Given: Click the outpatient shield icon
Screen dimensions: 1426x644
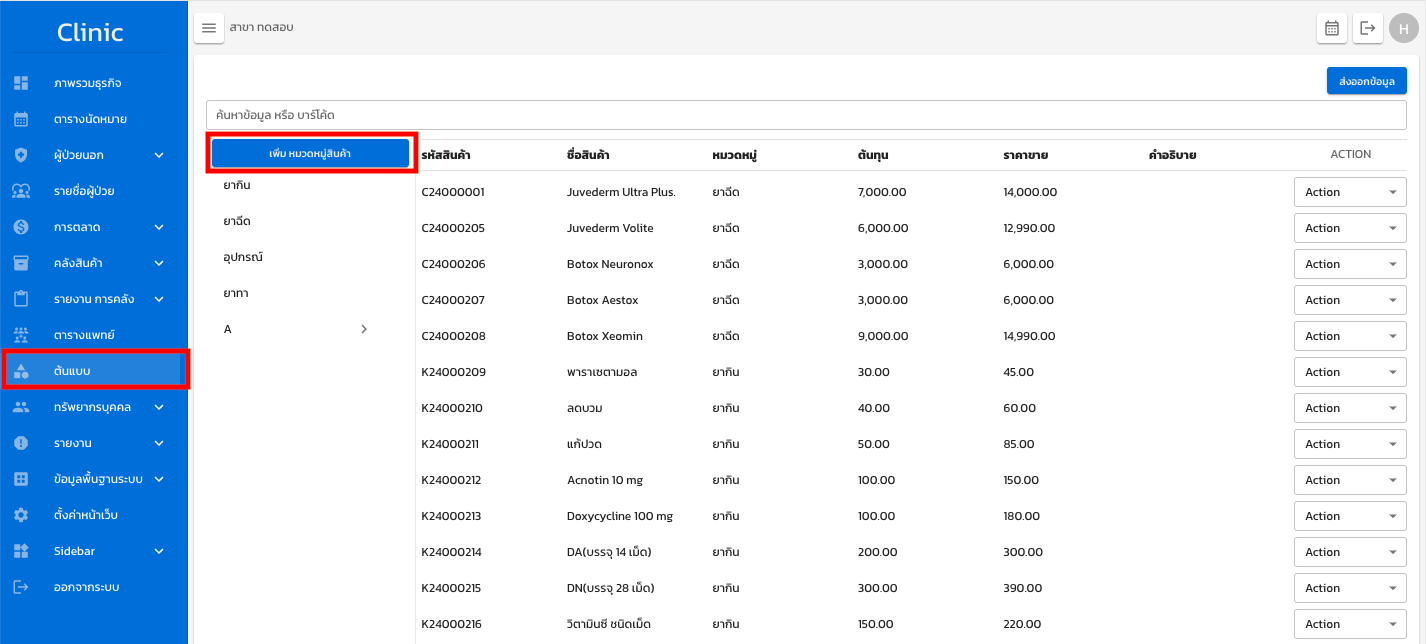Looking at the screenshot, I should tap(21, 155).
